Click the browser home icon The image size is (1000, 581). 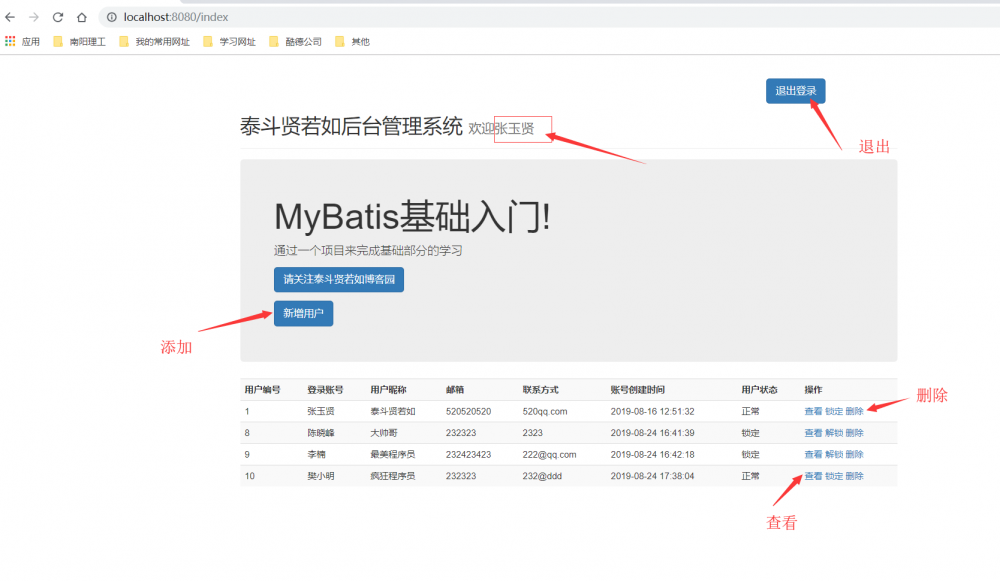83,16
